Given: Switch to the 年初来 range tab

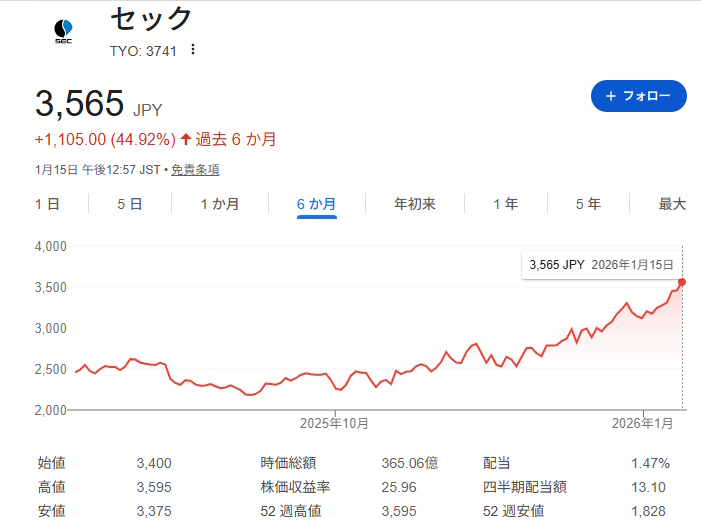Looking at the screenshot, I should (x=415, y=204).
